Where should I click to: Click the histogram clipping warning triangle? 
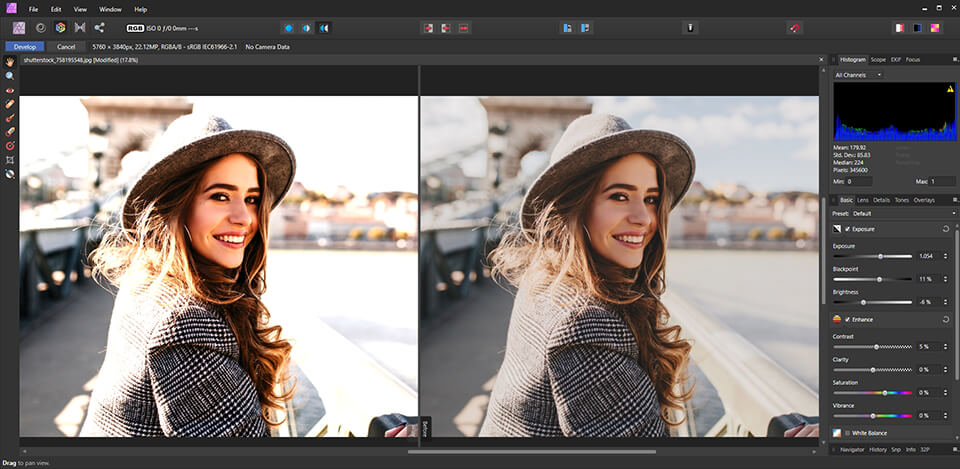click(950, 89)
